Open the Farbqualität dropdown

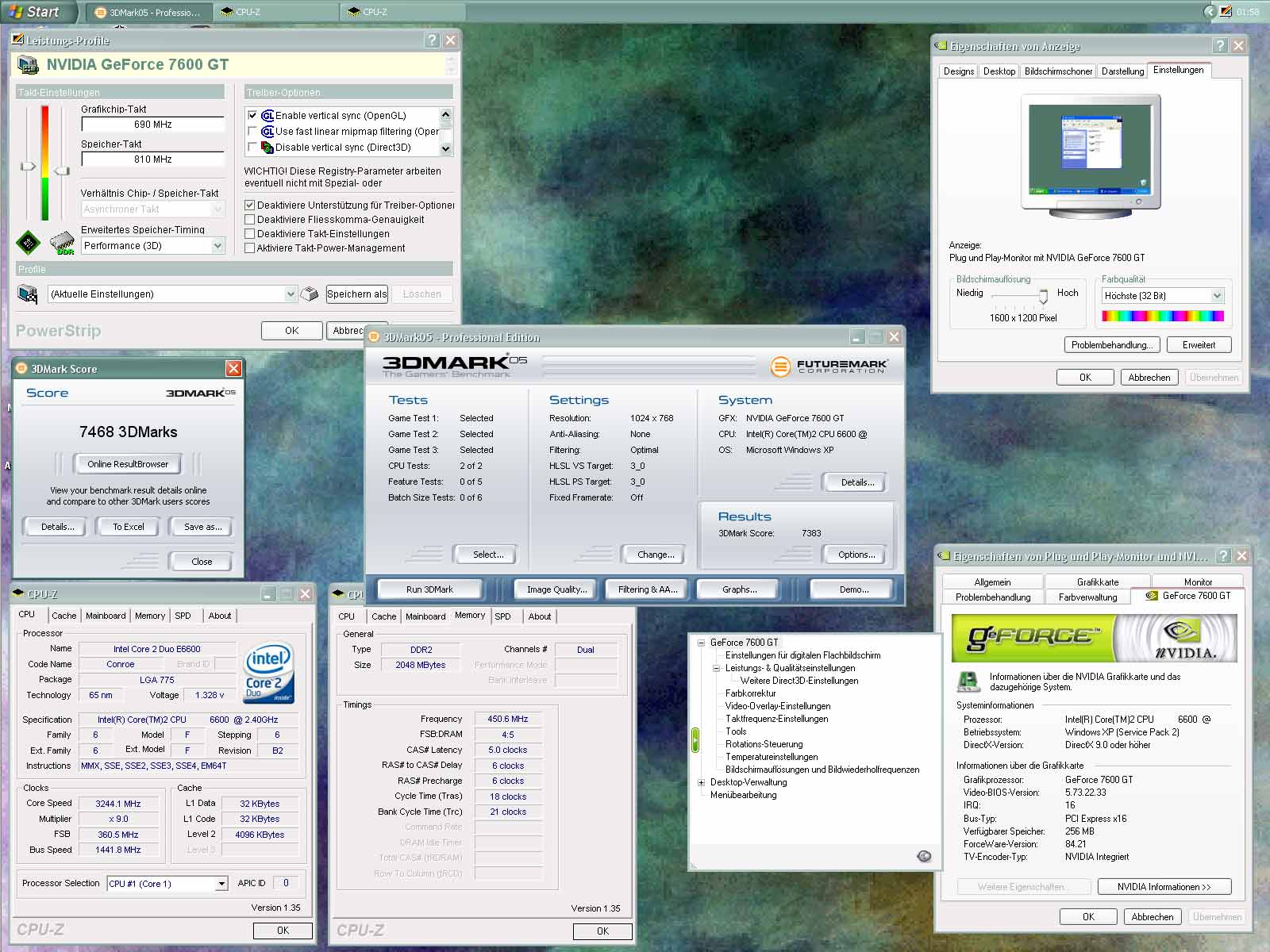[1217, 296]
